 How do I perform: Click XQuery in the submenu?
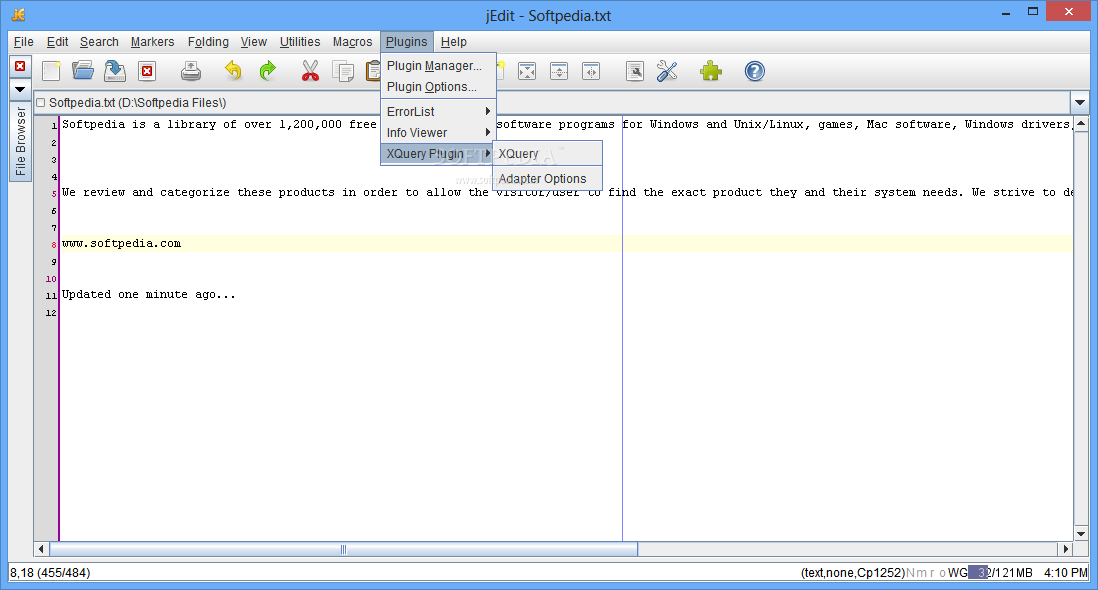click(548, 154)
